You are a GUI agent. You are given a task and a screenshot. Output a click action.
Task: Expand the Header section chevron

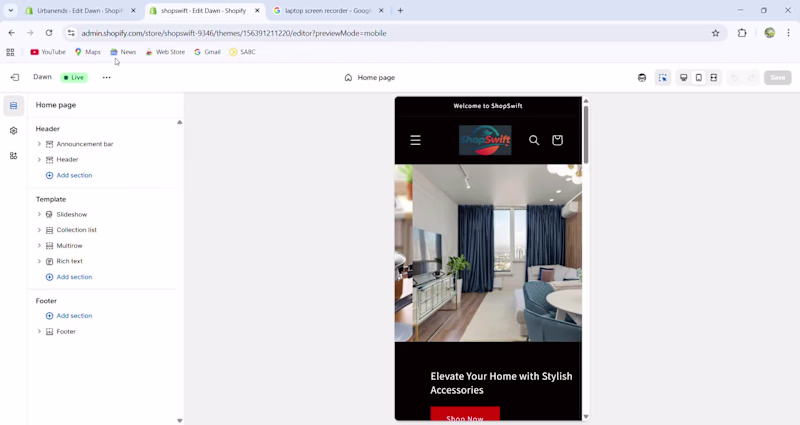click(x=39, y=160)
